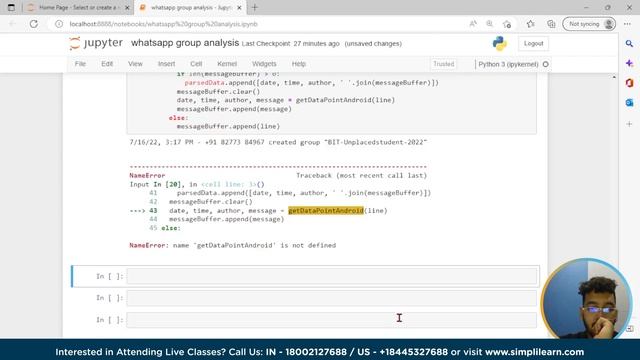Click the Last Checkpoint 27 minutes ago text
640x360 pixels.
[x=291, y=44]
